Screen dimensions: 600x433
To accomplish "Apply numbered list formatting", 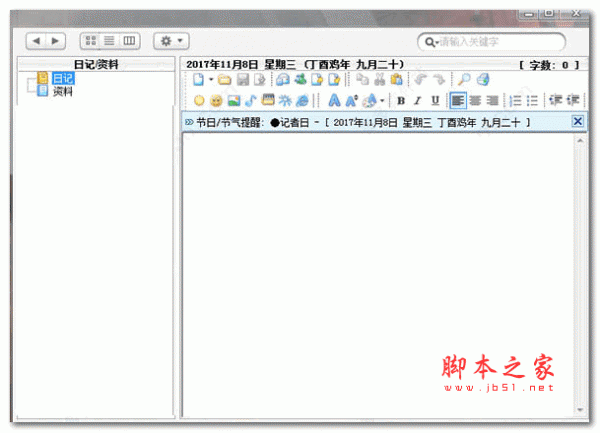I will click(515, 101).
